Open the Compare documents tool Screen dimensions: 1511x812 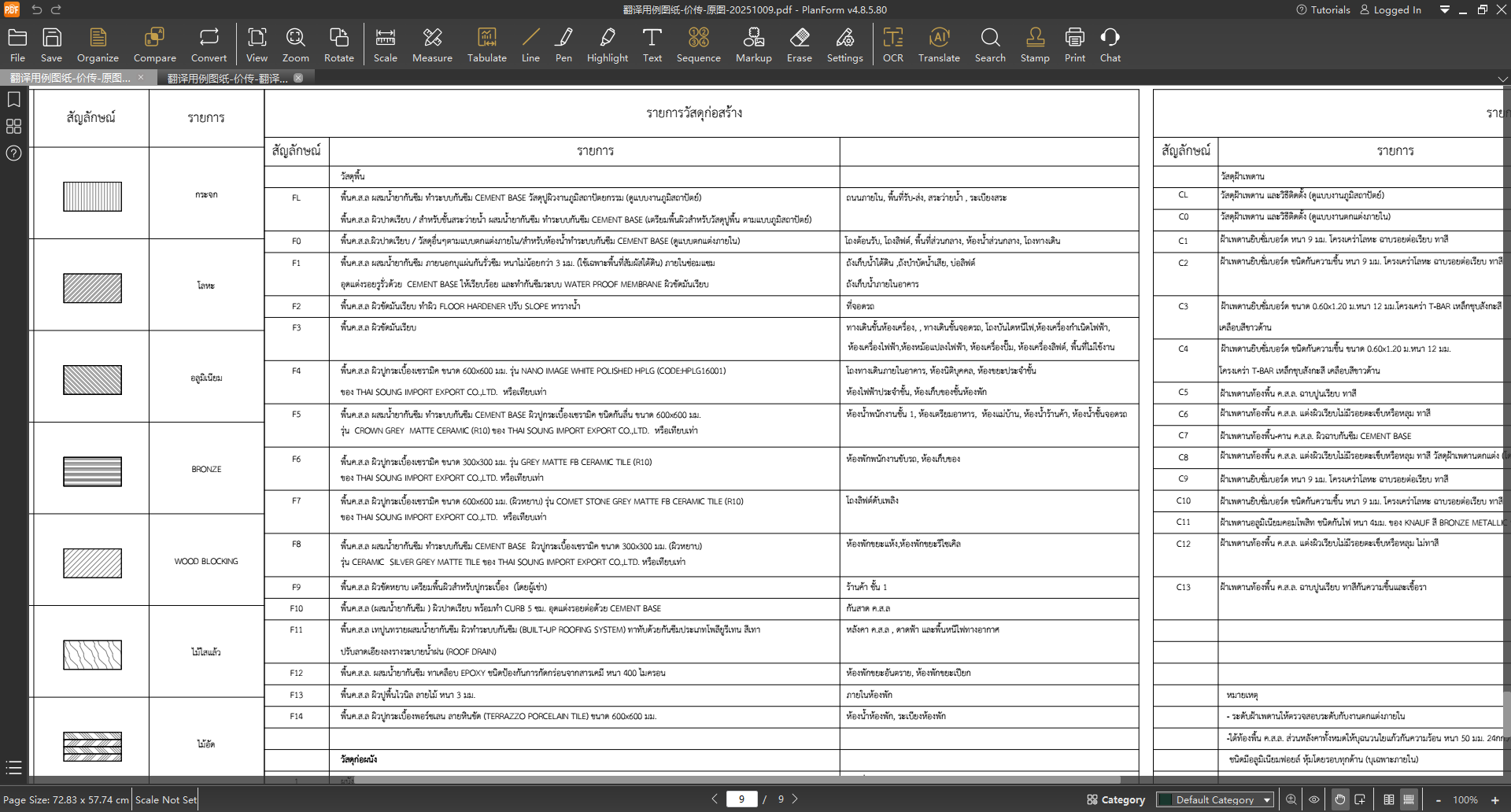(154, 45)
